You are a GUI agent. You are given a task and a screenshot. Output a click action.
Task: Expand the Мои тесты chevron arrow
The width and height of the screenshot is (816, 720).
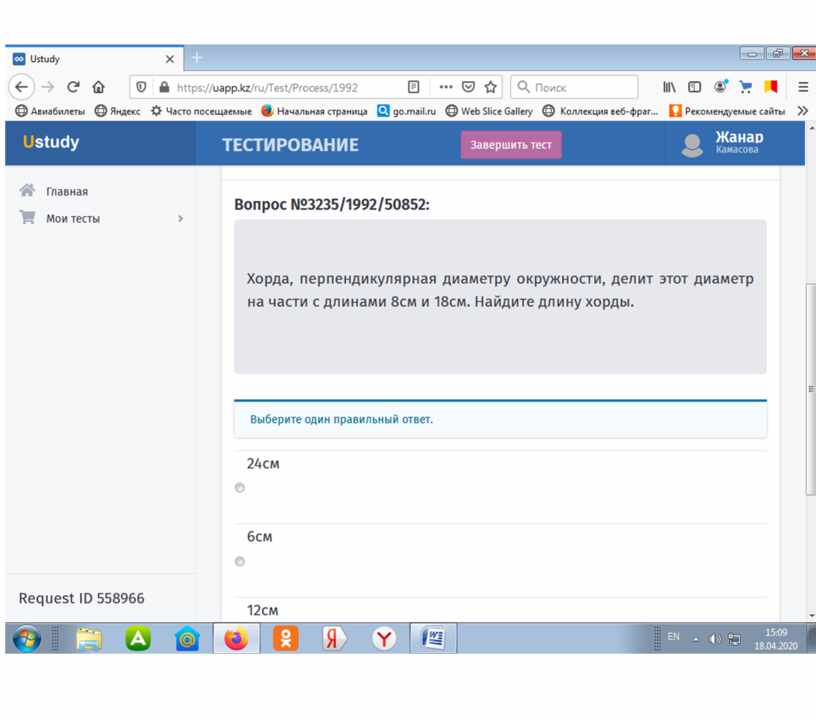pos(181,218)
